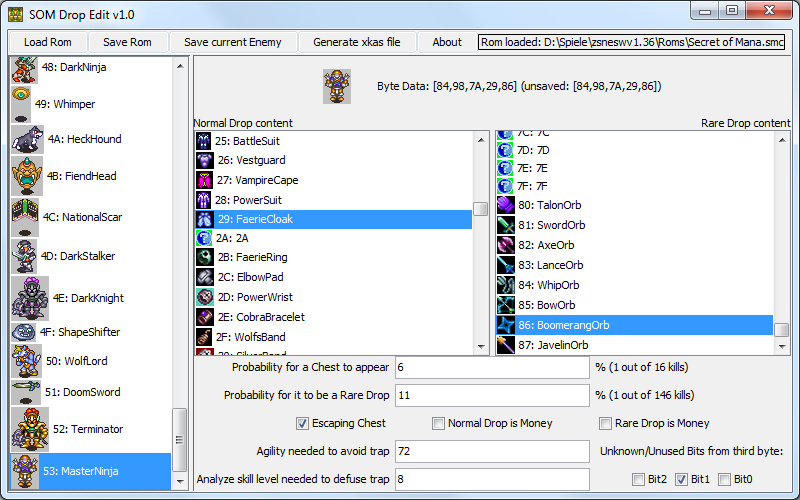This screenshot has height=500, width=800.
Task: Click the Rom loaded path field
Action: click(632, 42)
